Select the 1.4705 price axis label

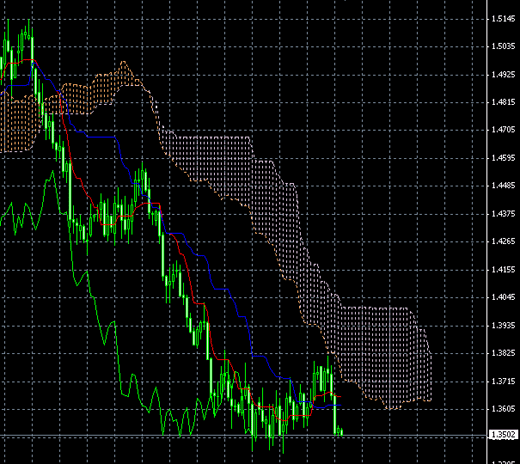pyautogui.click(x=504, y=129)
